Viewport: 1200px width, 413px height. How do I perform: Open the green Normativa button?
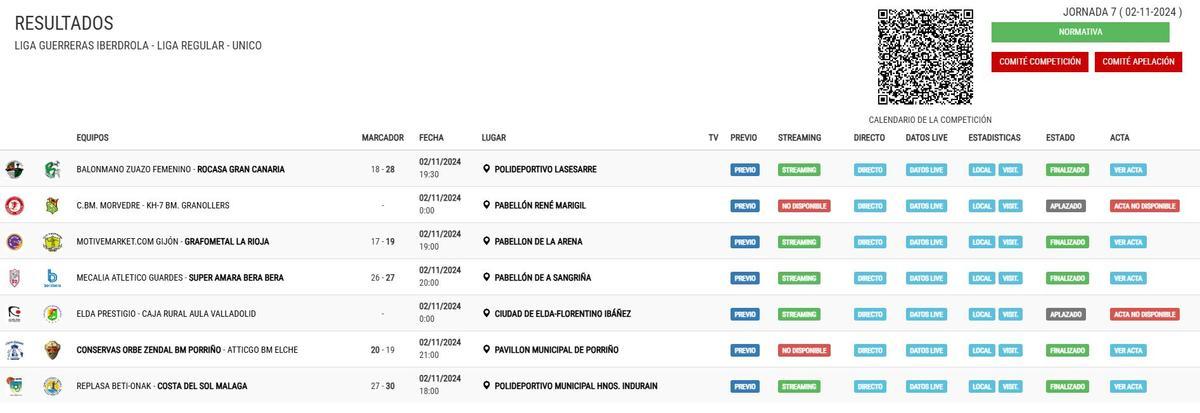coord(1080,32)
